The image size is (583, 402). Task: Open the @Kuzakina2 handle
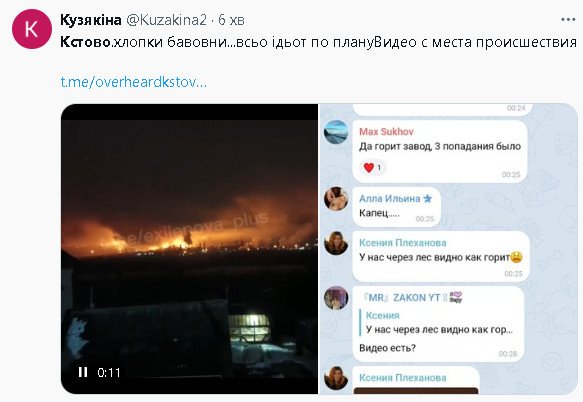click(x=166, y=20)
